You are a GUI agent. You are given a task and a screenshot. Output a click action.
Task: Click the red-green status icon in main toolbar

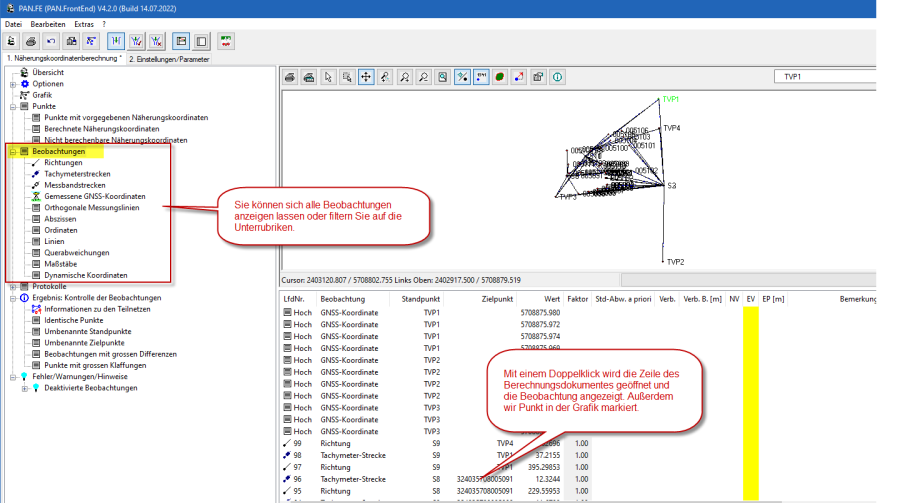point(227,41)
